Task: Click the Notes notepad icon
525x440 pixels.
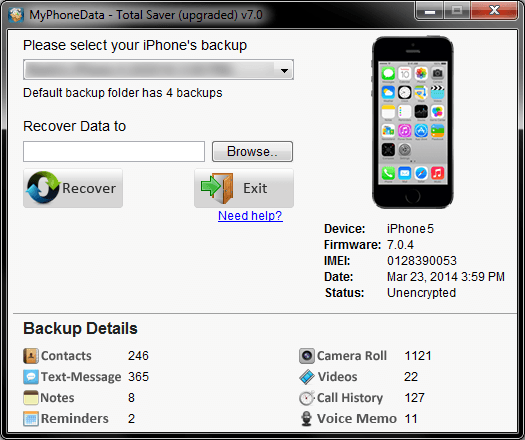Action: 31,398
